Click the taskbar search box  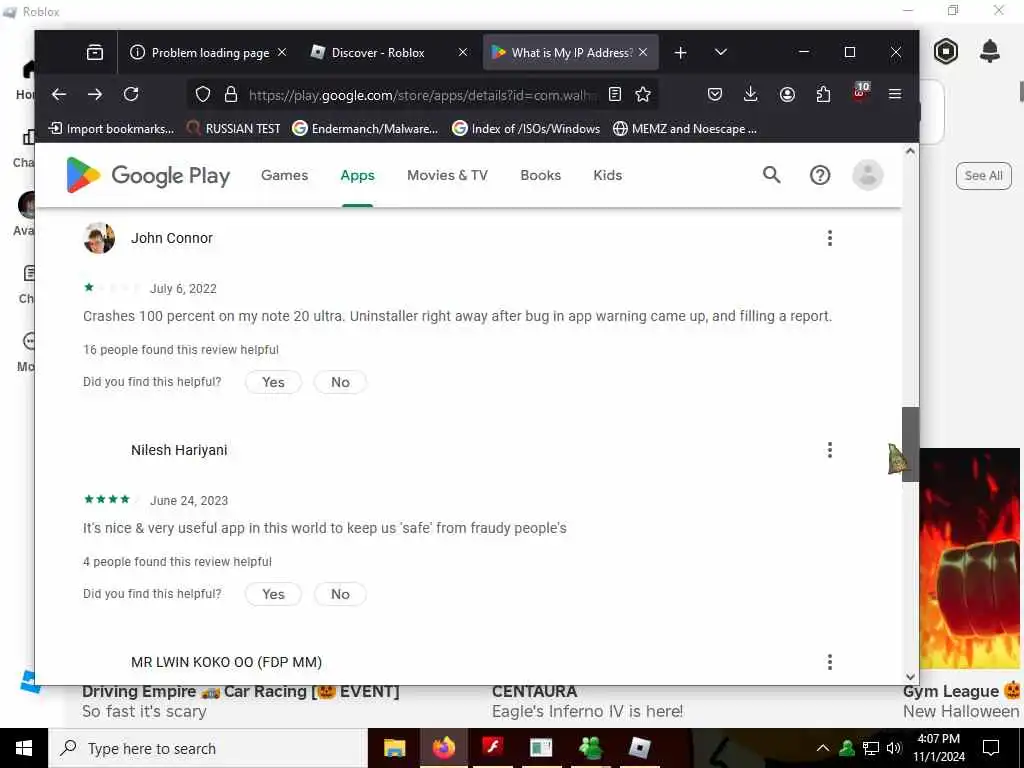208,748
